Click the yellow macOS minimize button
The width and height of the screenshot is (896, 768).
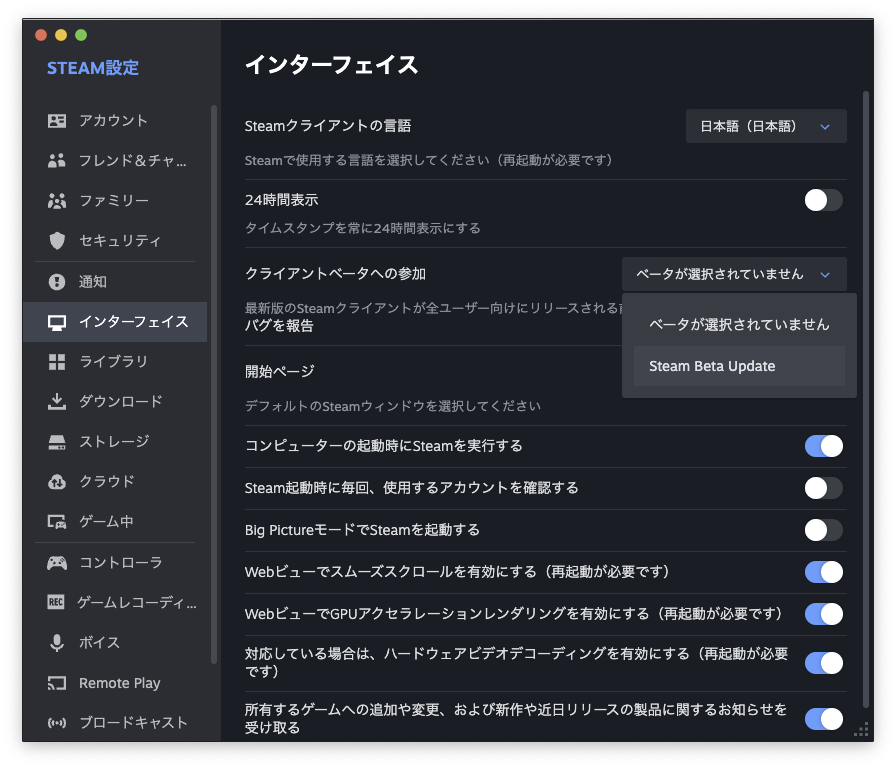point(61,35)
